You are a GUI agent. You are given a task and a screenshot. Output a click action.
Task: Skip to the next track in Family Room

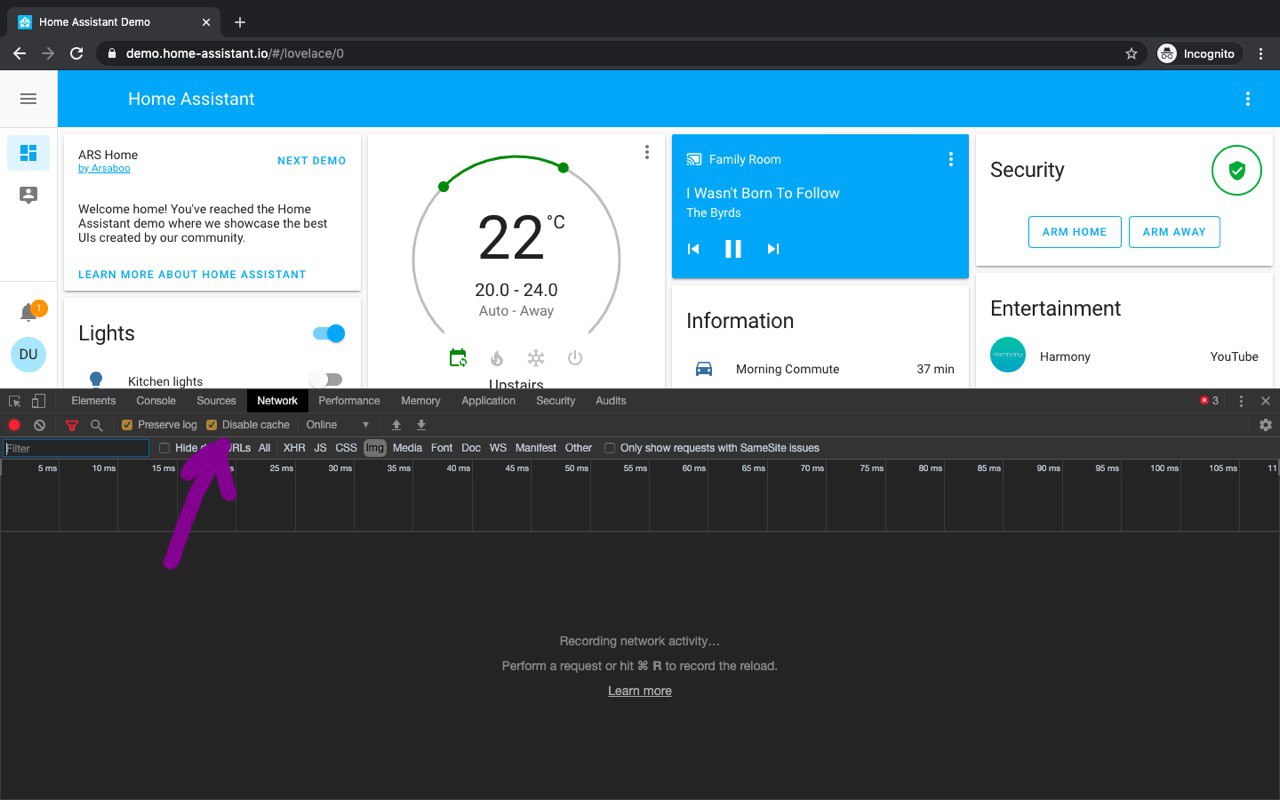[x=773, y=249]
